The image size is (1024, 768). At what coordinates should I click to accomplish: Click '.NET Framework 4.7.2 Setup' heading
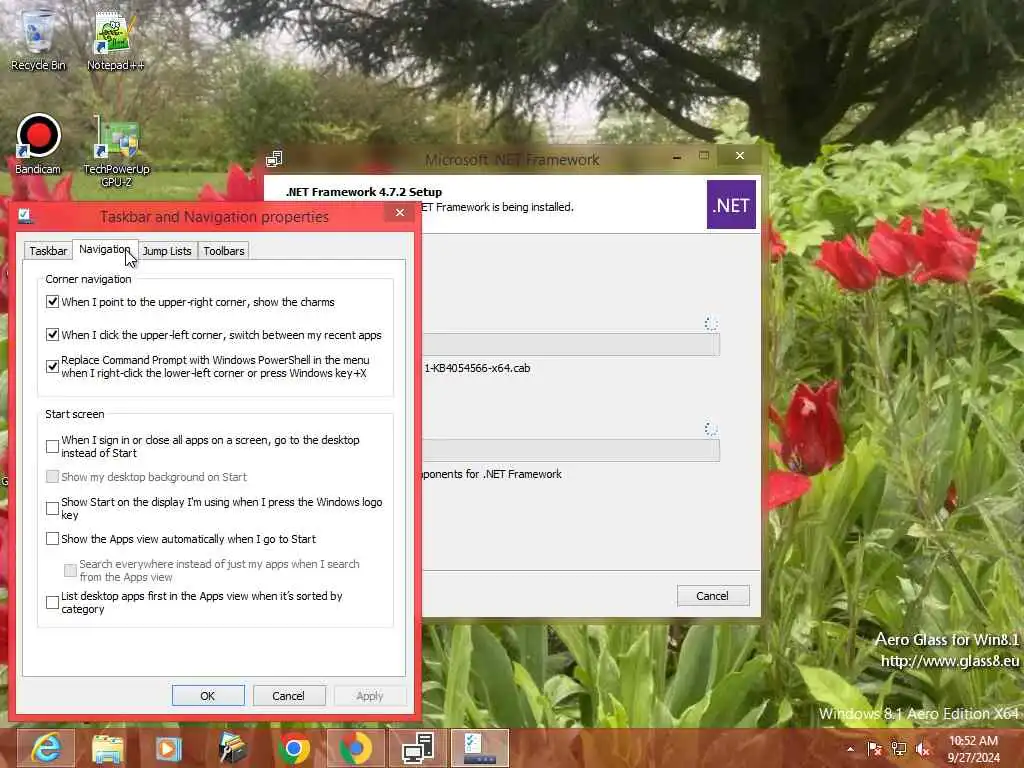[364, 192]
